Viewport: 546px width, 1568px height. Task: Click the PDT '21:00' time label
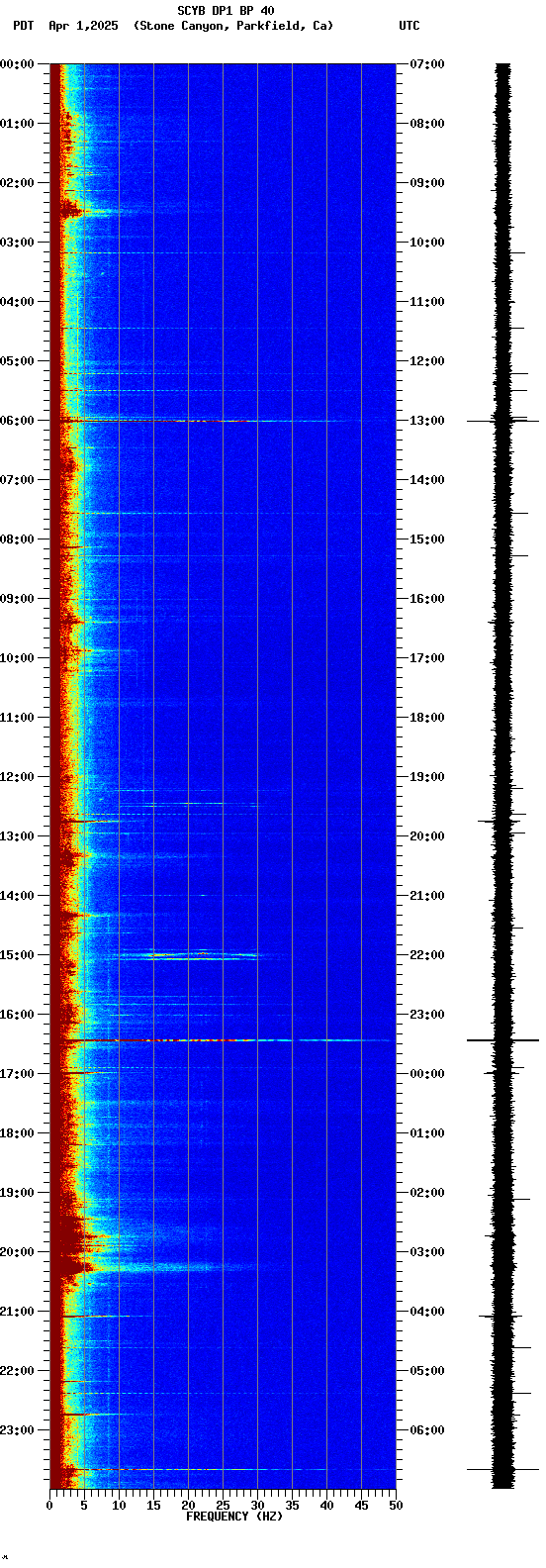pyautogui.click(x=17, y=1312)
